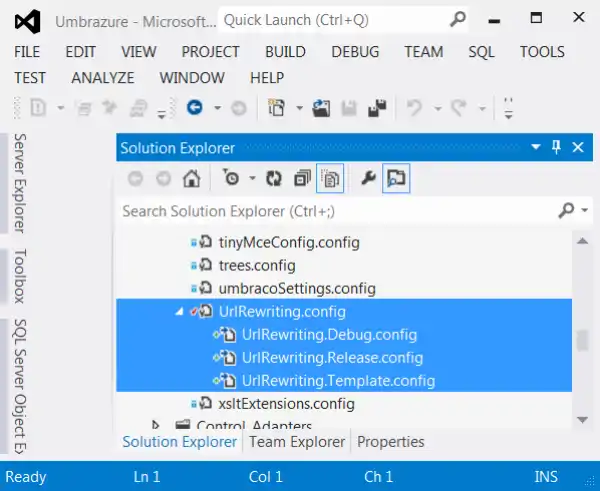Close the Solution Explorer panel

pyautogui.click(x=578, y=147)
